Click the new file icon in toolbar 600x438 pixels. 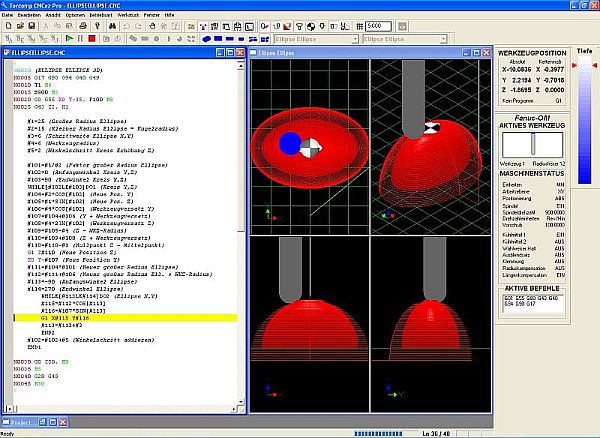point(7,26)
